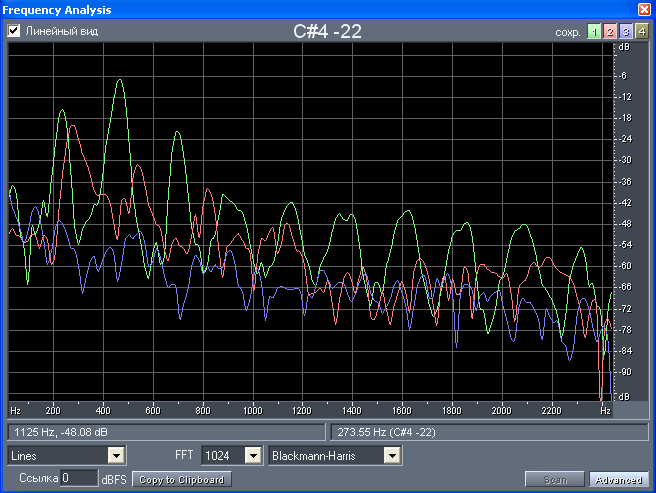Click the сохр. label
The height and width of the screenshot is (493, 656).
pos(568,32)
